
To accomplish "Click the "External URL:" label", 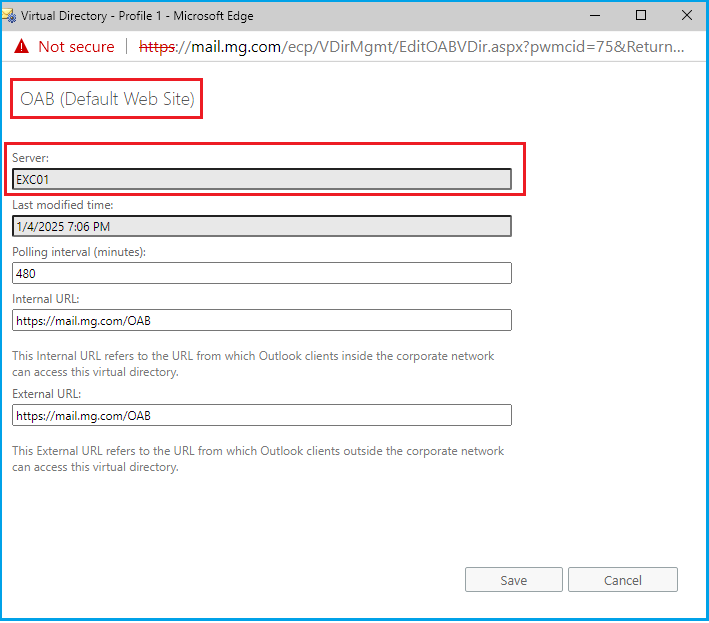I will tap(47, 394).
